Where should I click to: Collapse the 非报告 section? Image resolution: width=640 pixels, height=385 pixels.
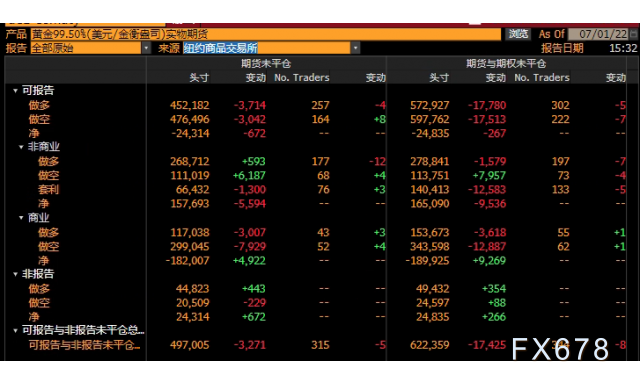click(x=15, y=274)
